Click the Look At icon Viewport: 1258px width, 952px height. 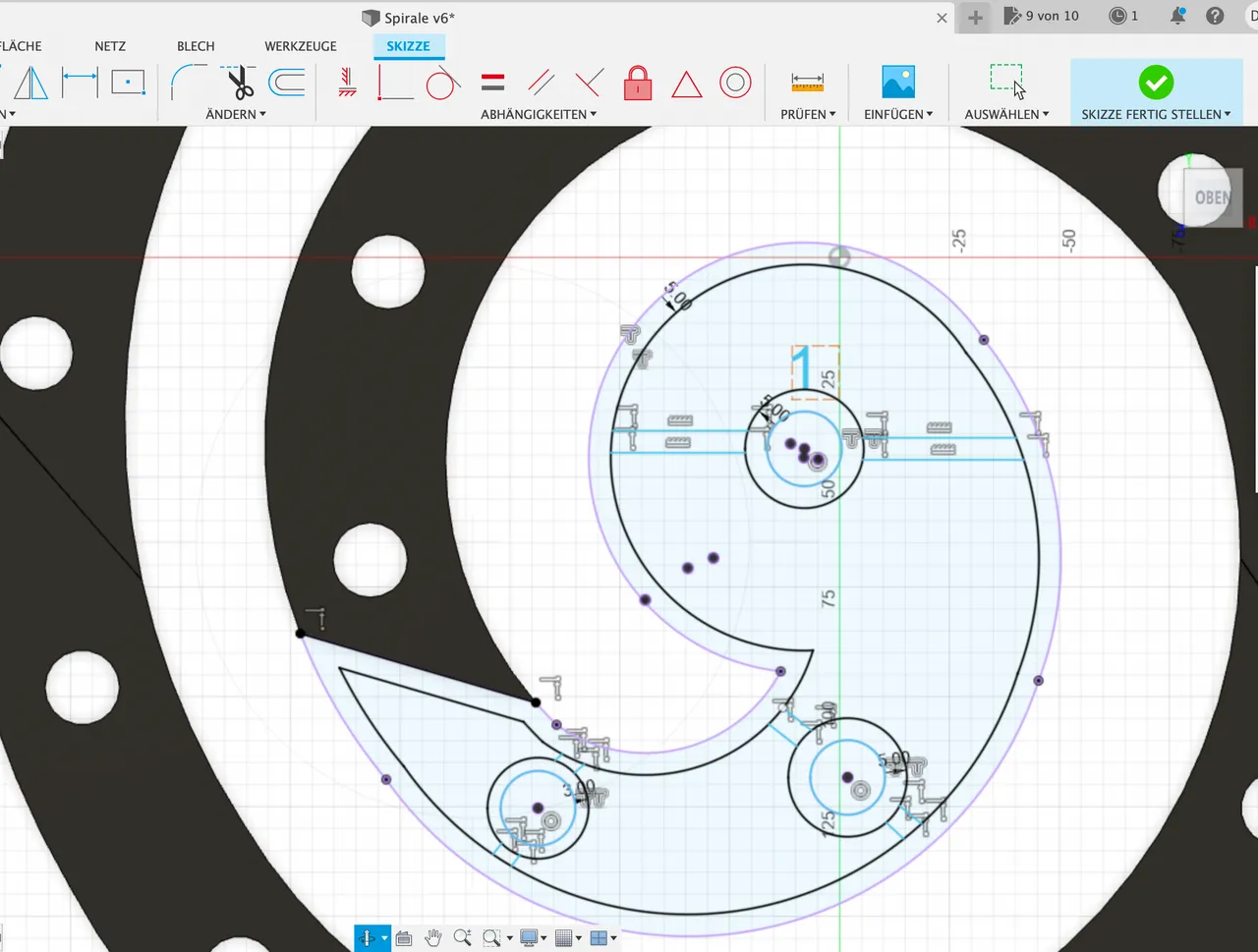coord(403,938)
